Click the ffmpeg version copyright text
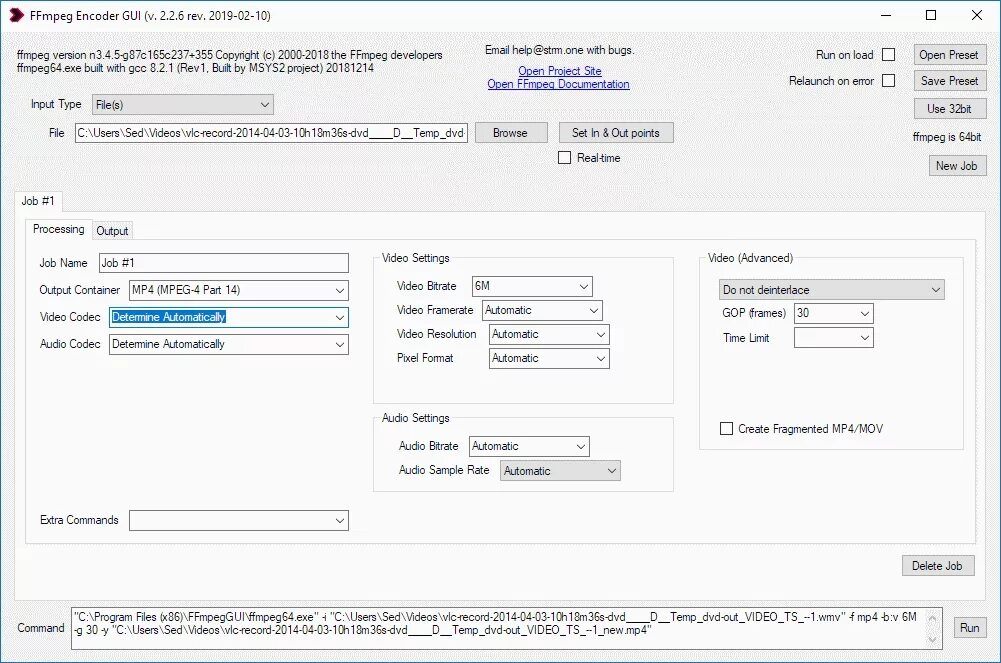1001x663 pixels. coord(230,55)
